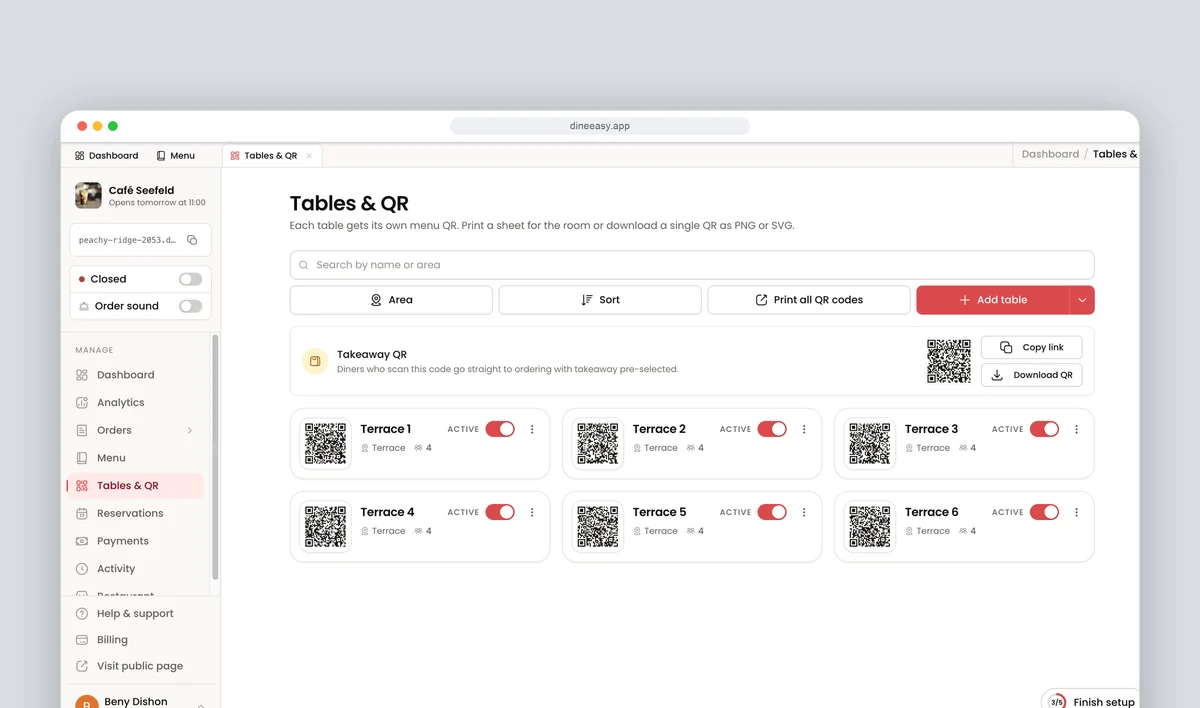Image resolution: width=1200 pixels, height=708 pixels.
Task: Click the Terrace 1 table name
Action: (385, 429)
